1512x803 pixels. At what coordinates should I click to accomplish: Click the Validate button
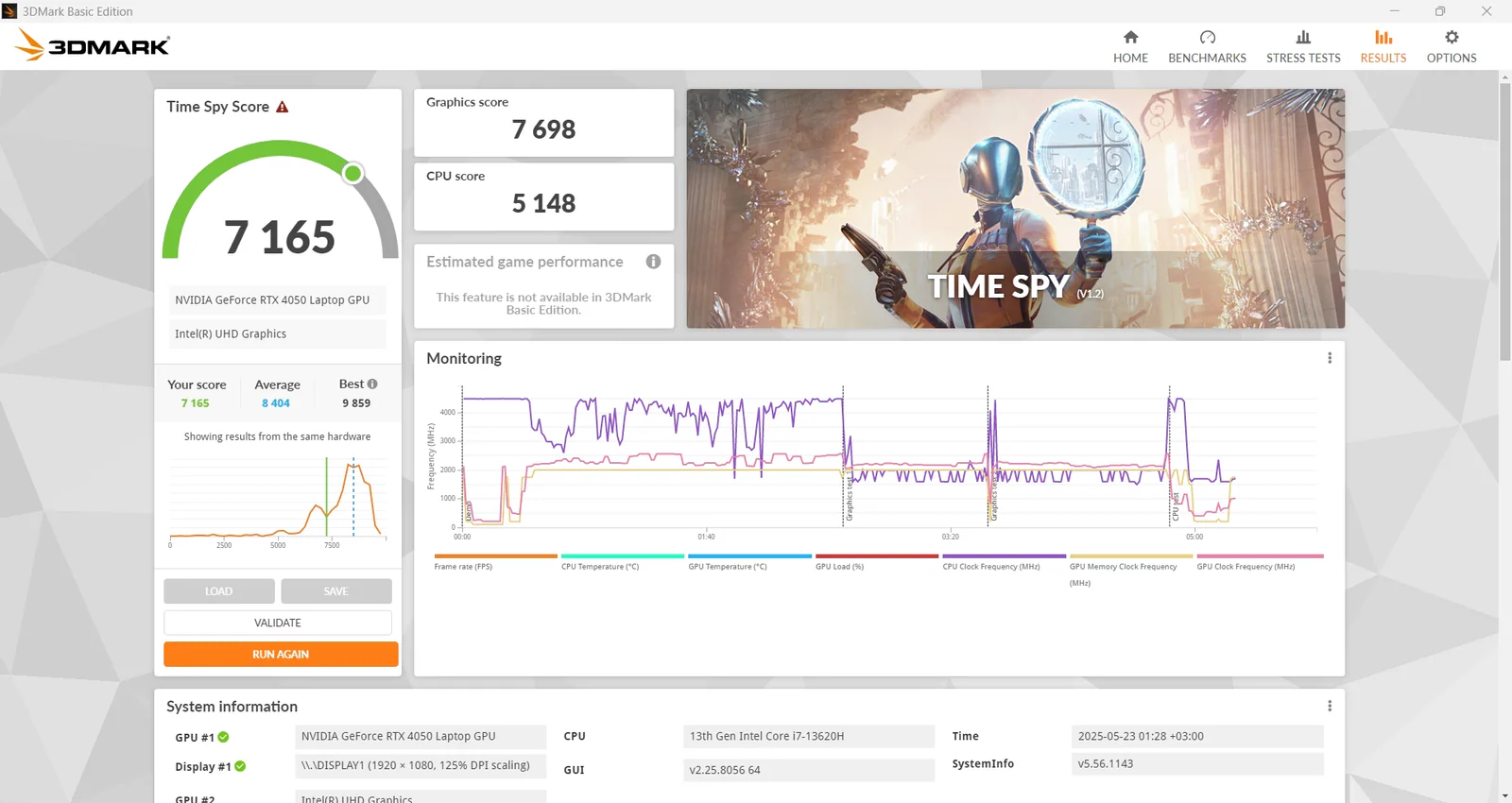(278, 623)
